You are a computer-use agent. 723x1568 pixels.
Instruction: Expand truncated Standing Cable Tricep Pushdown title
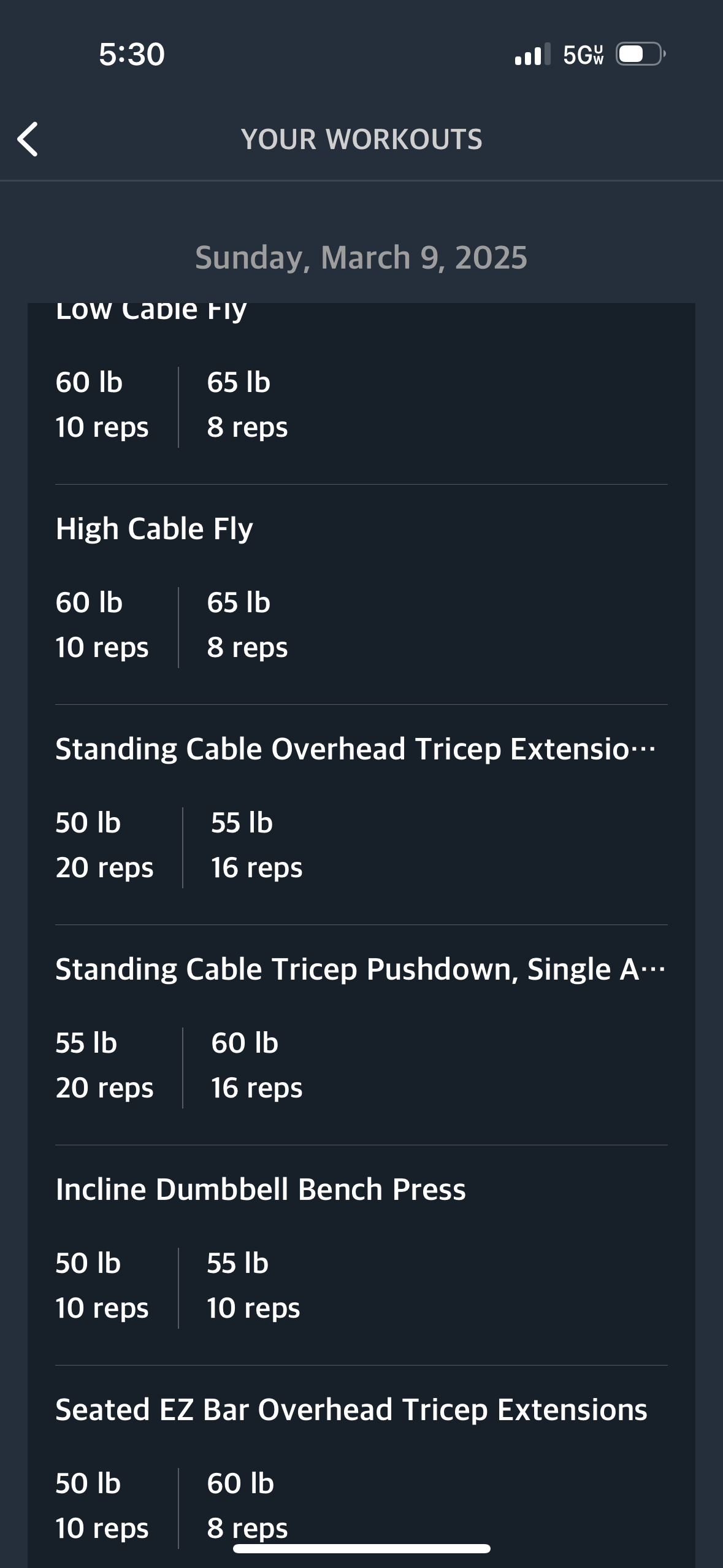[x=361, y=969]
